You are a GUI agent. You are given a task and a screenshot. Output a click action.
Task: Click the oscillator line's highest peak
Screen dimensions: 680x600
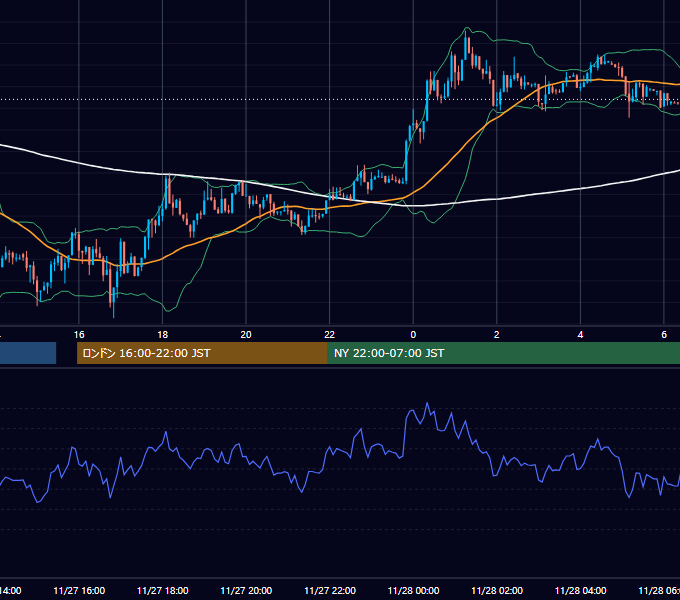coord(427,404)
